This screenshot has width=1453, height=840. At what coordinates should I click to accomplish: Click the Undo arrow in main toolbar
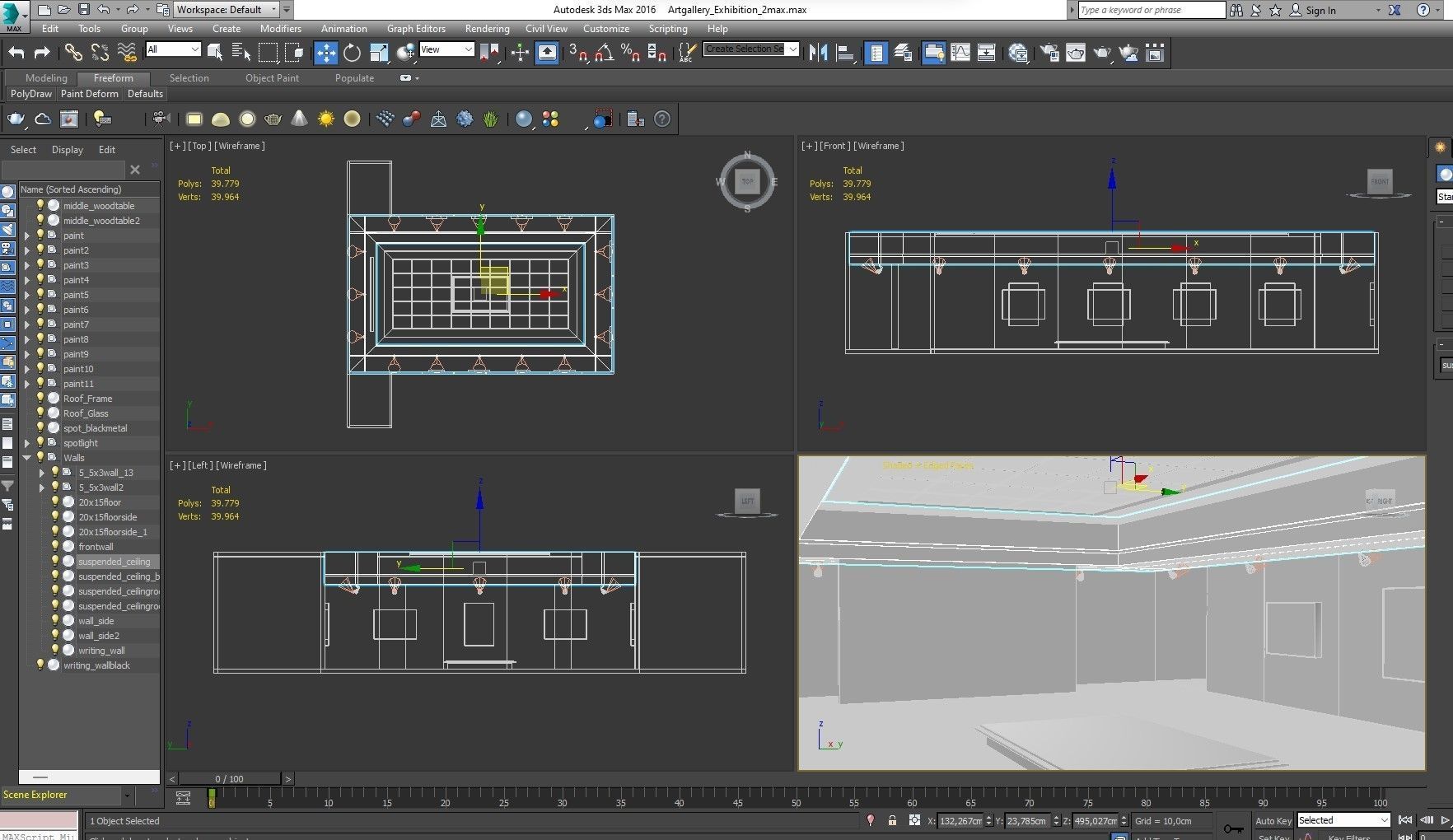pos(16,53)
